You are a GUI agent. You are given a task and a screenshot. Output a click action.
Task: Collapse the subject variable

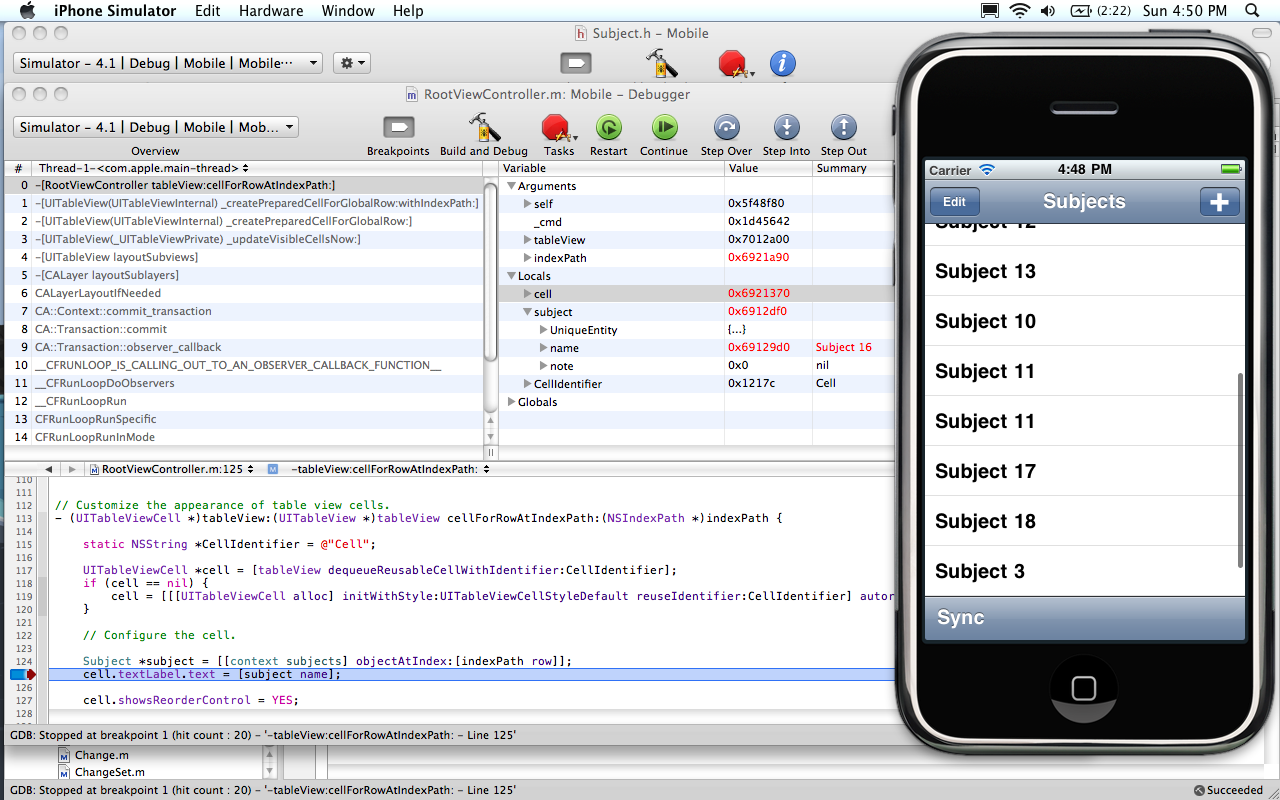(527, 312)
